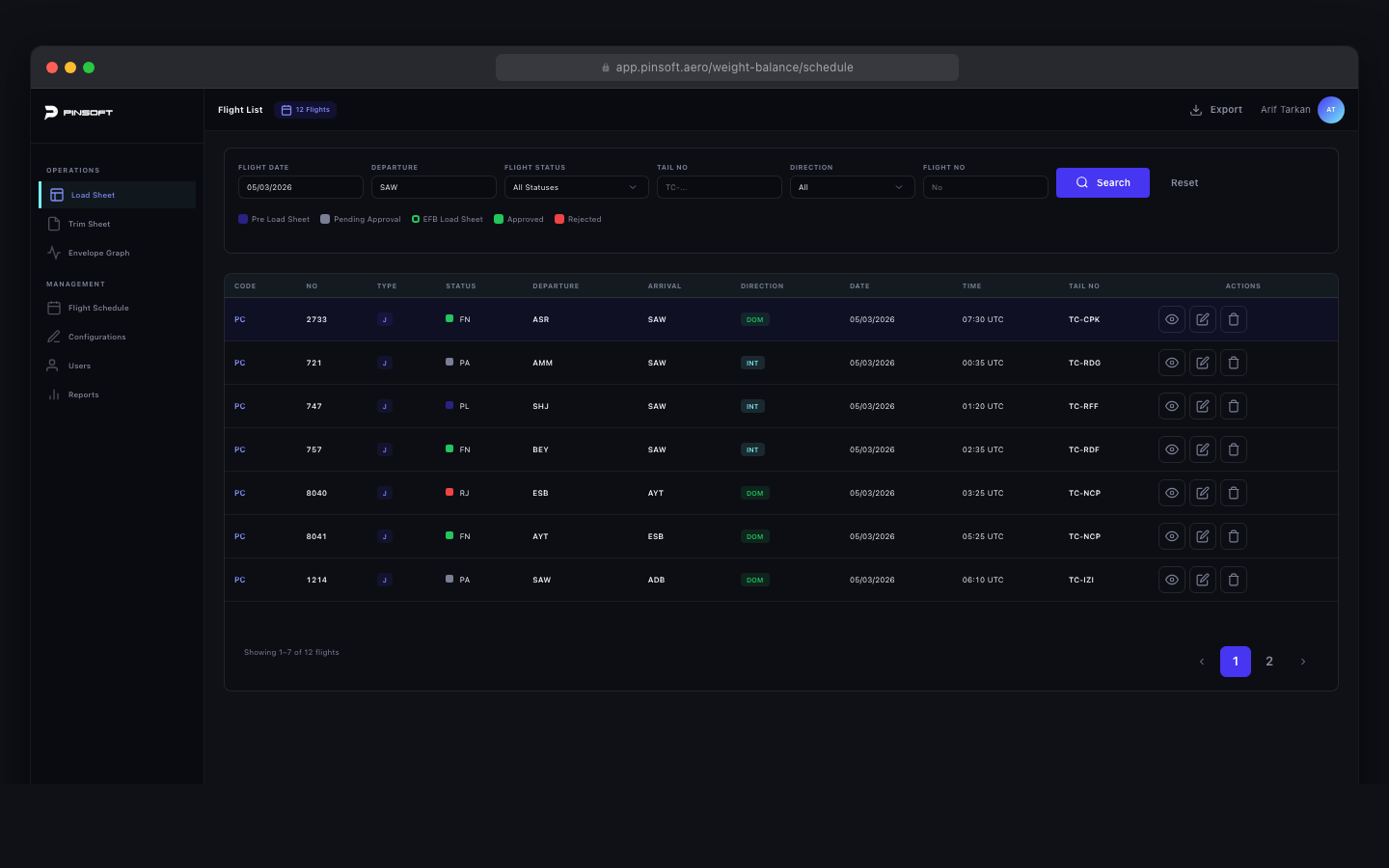Open next page with the right pagination arrow
This screenshot has width=1389, height=868.
[1303, 662]
